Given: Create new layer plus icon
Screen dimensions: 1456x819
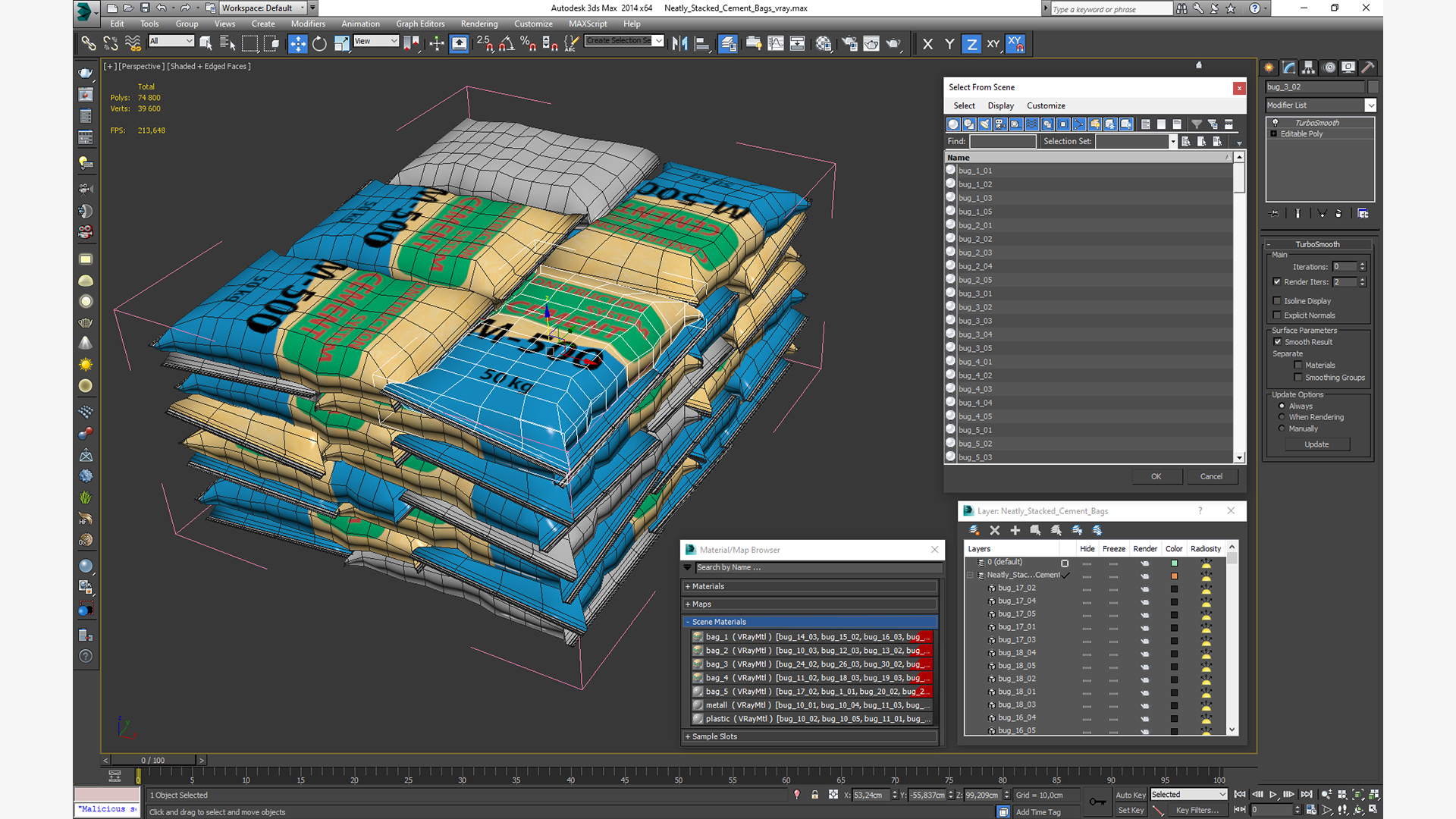Looking at the screenshot, I should (1015, 530).
